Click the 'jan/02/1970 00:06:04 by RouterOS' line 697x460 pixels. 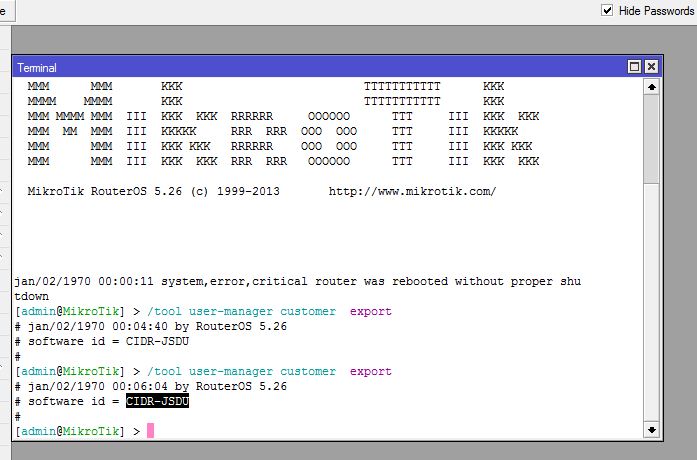pyautogui.click(x=151, y=386)
